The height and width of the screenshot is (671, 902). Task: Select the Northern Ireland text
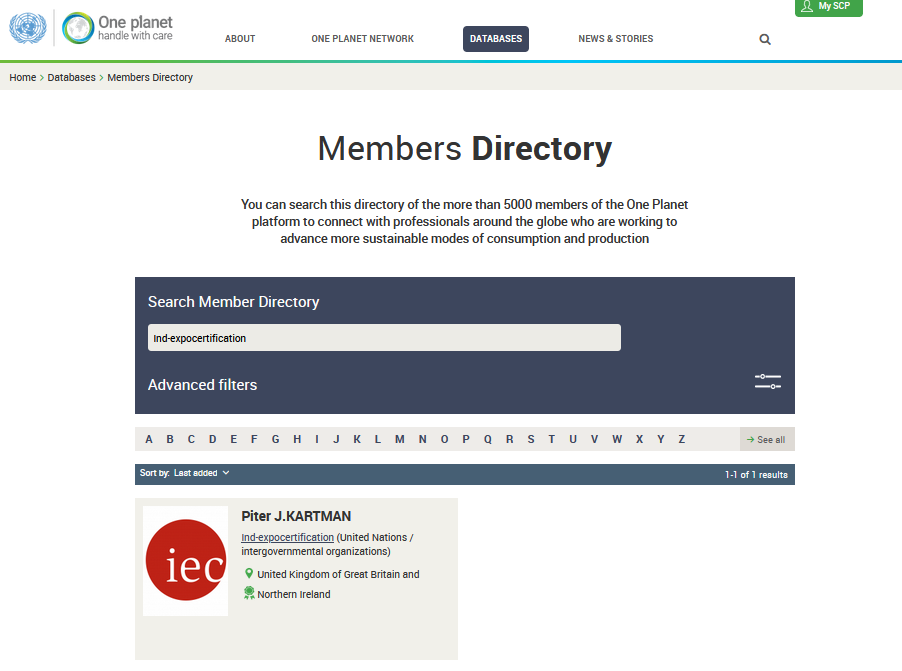coord(294,594)
